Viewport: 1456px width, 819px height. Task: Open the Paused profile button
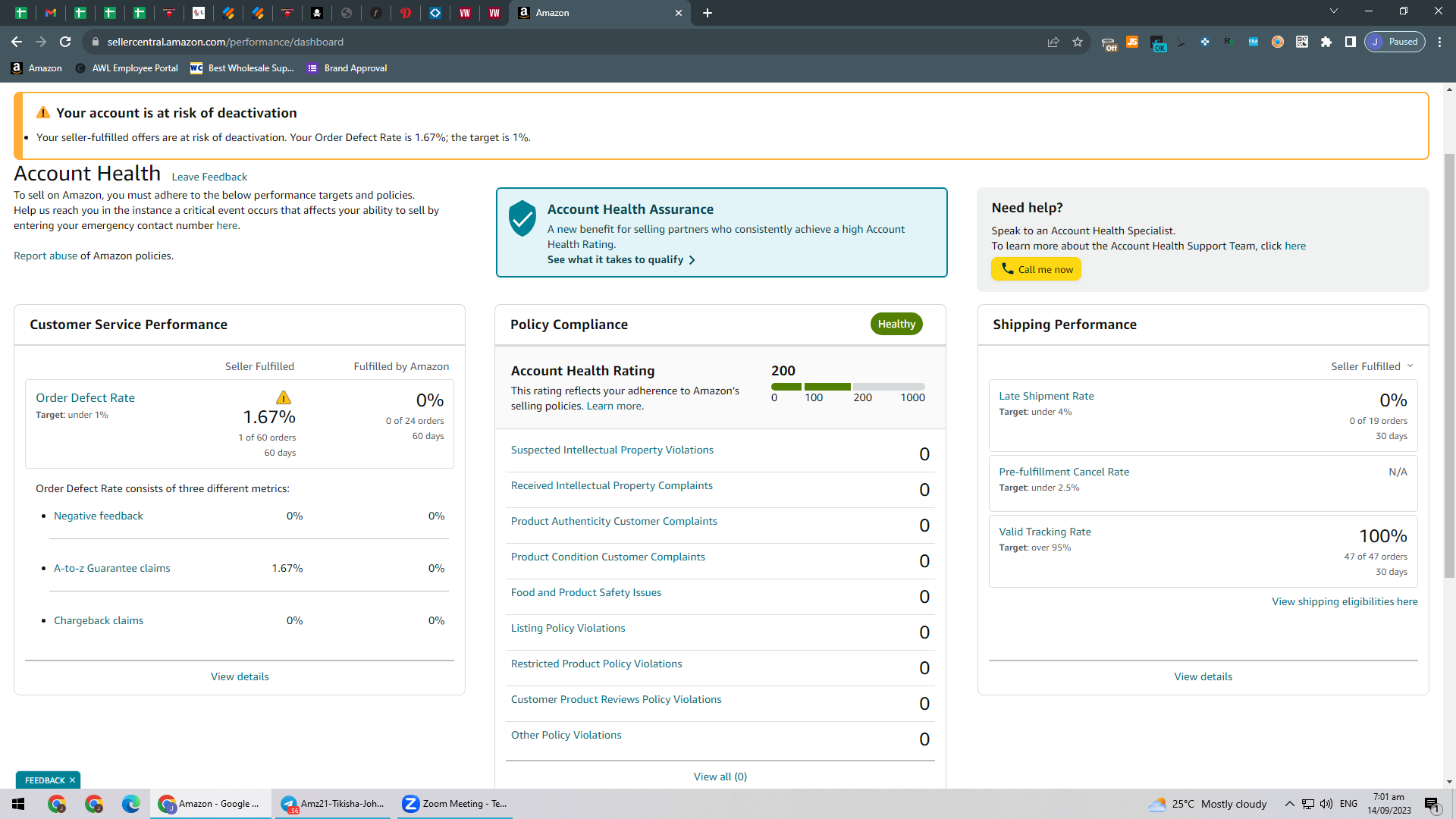tap(1395, 42)
